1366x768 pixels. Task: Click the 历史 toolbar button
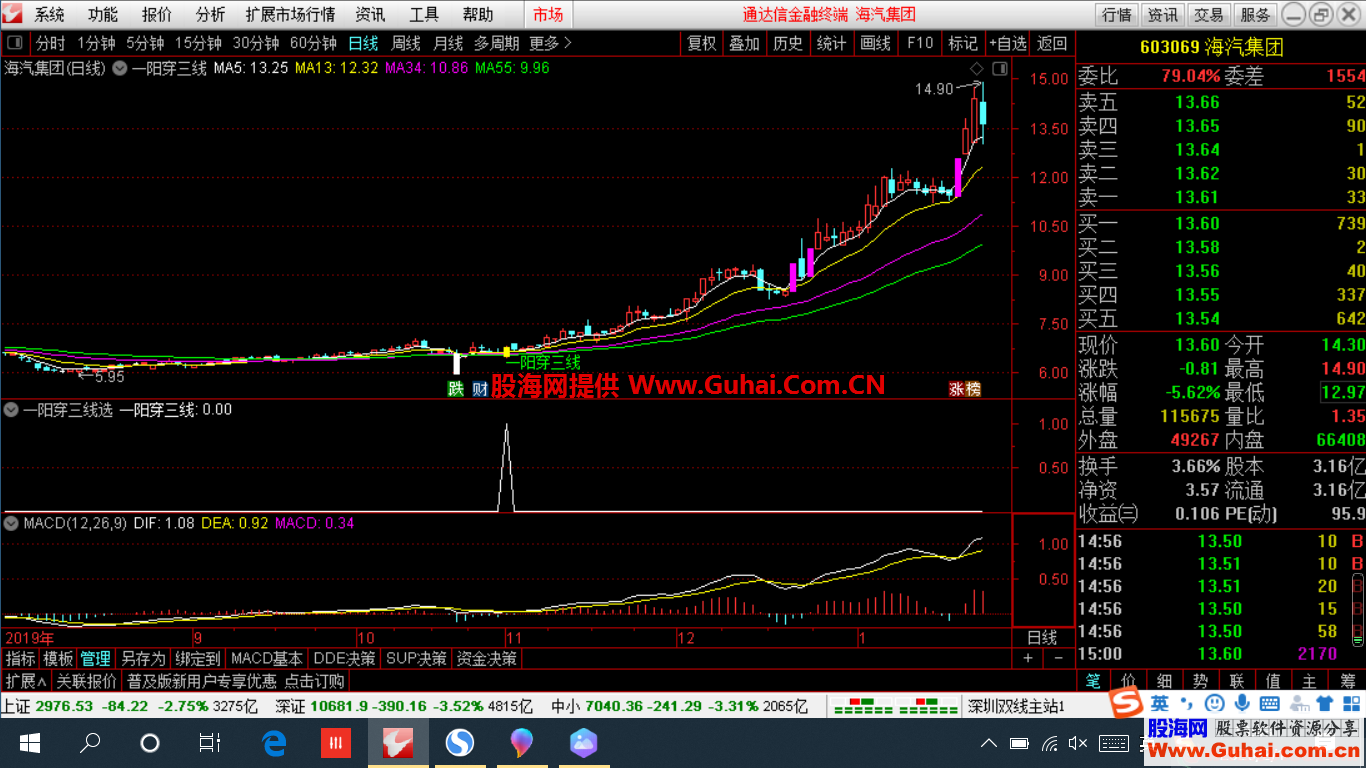pos(788,43)
